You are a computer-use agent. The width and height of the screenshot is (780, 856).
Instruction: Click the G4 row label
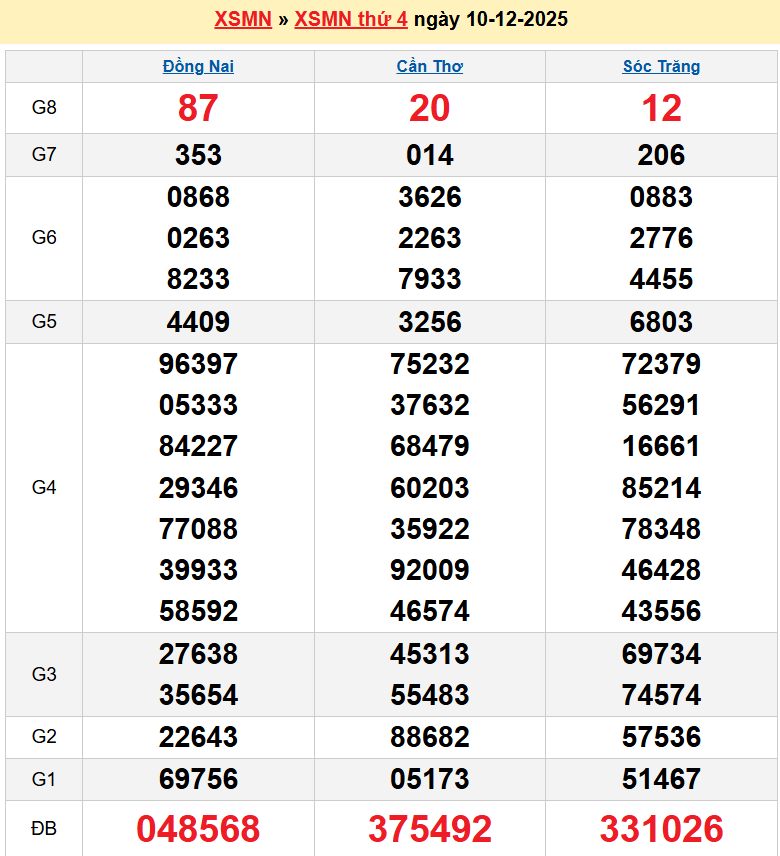pyautogui.click(x=44, y=488)
